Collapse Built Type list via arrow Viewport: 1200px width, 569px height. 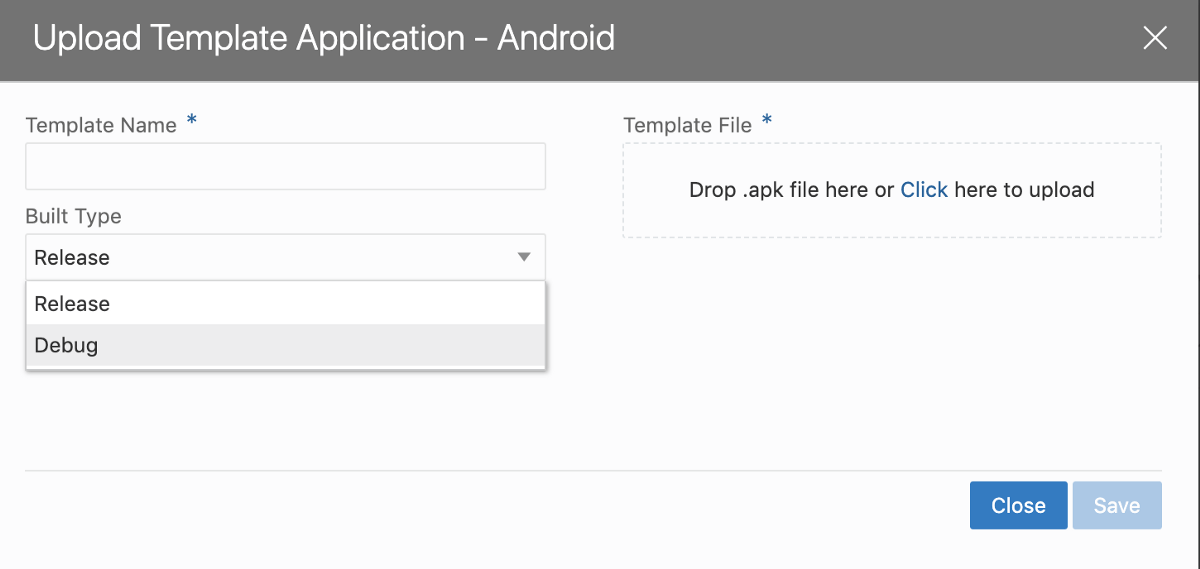[x=524, y=258]
